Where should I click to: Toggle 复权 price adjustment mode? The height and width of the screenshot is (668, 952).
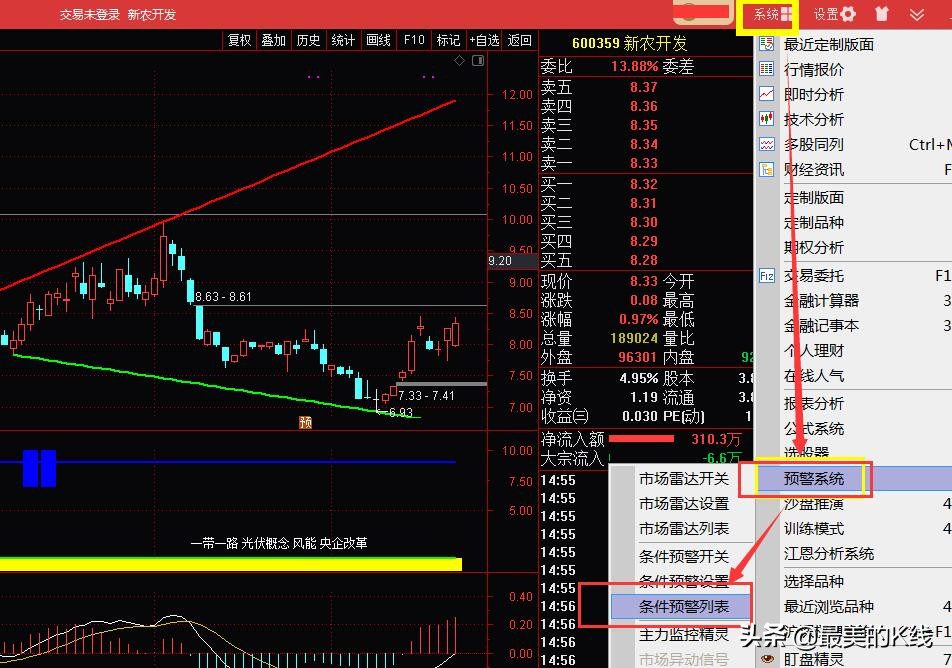tap(238, 41)
